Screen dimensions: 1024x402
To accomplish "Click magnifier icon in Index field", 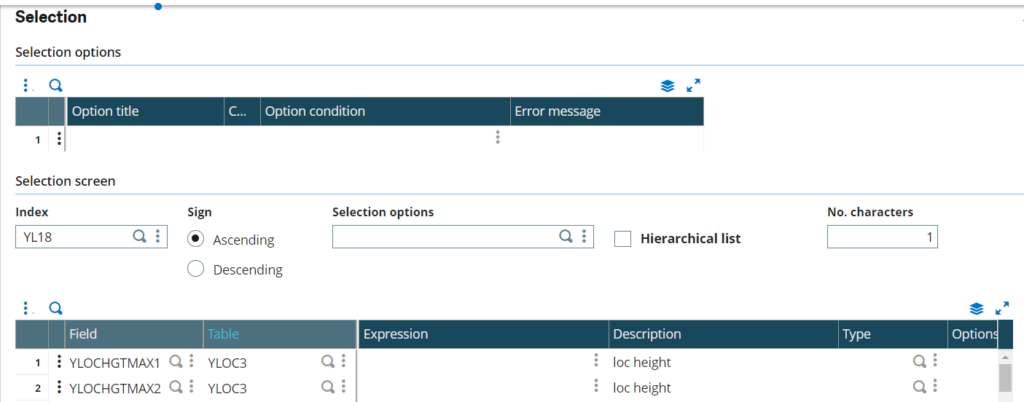I will pos(140,237).
